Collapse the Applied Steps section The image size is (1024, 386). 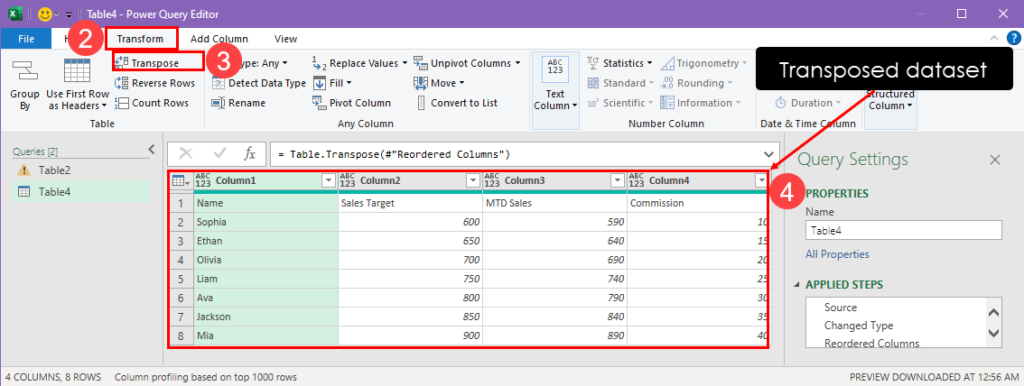(x=797, y=285)
